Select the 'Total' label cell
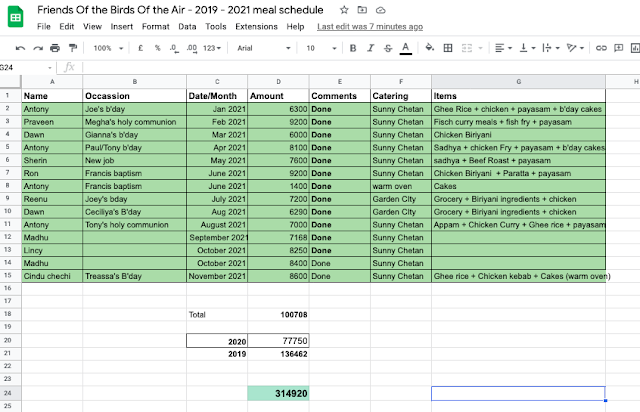The width and height of the screenshot is (640, 412). click(x=217, y=314)
